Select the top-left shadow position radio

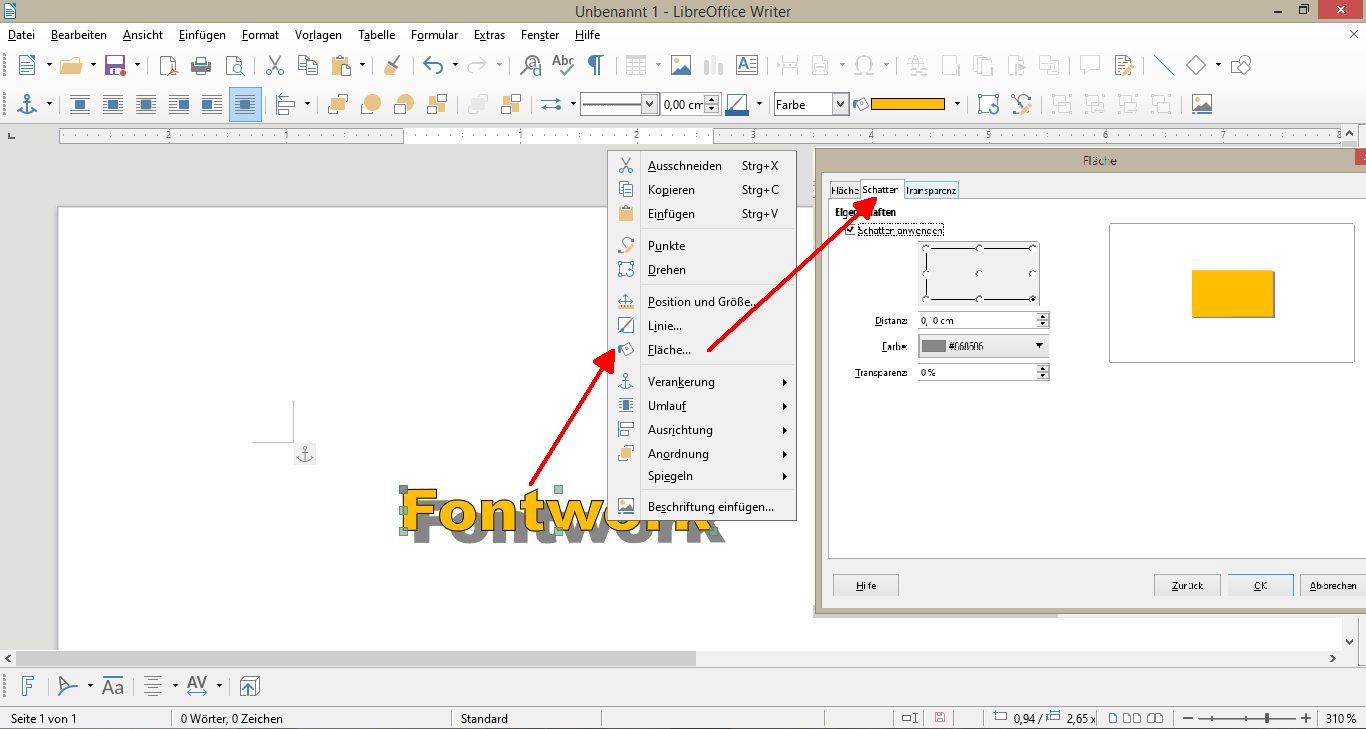tap(926, 247)
